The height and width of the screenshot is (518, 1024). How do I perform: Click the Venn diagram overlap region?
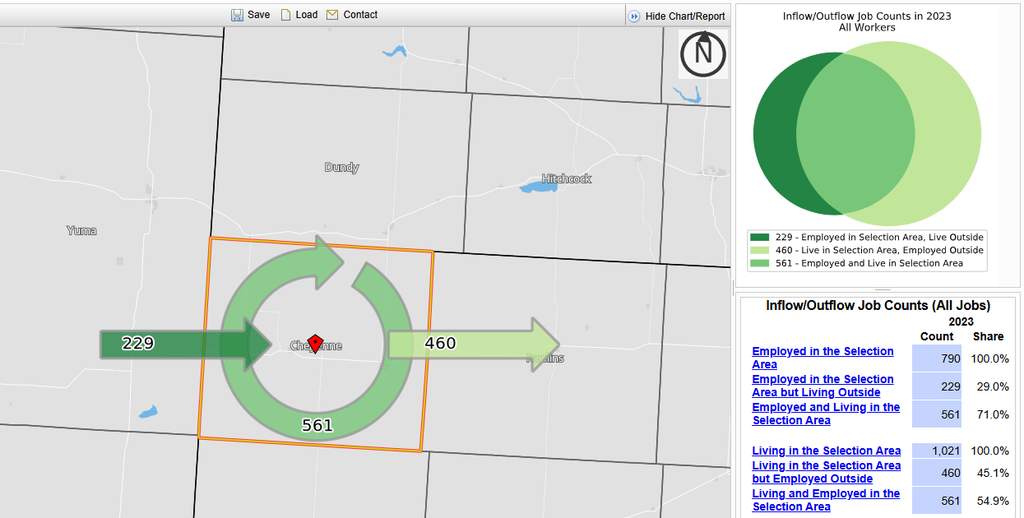[856, 134]
